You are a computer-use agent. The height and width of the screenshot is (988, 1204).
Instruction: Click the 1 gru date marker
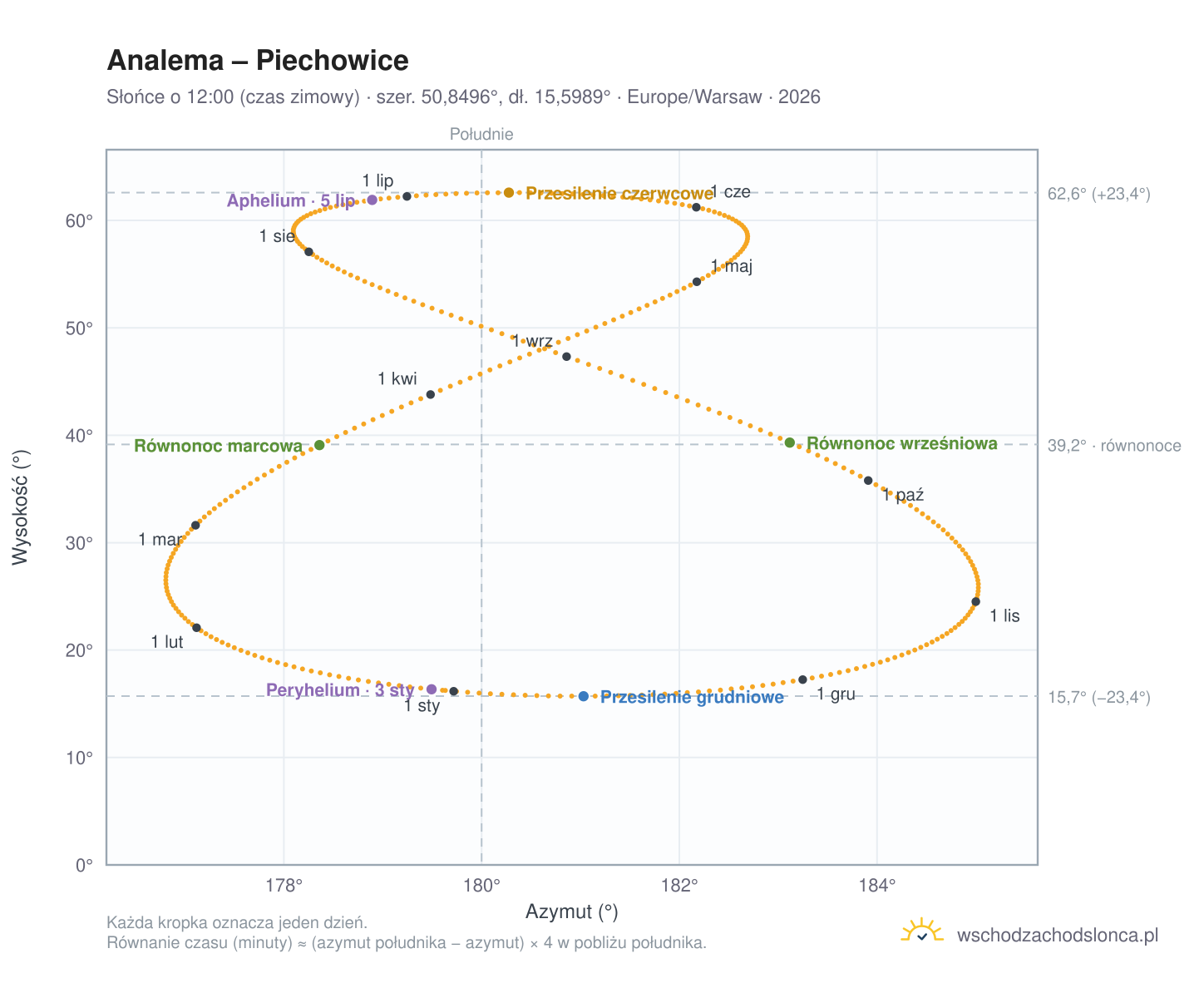click(x=802, y=679)
